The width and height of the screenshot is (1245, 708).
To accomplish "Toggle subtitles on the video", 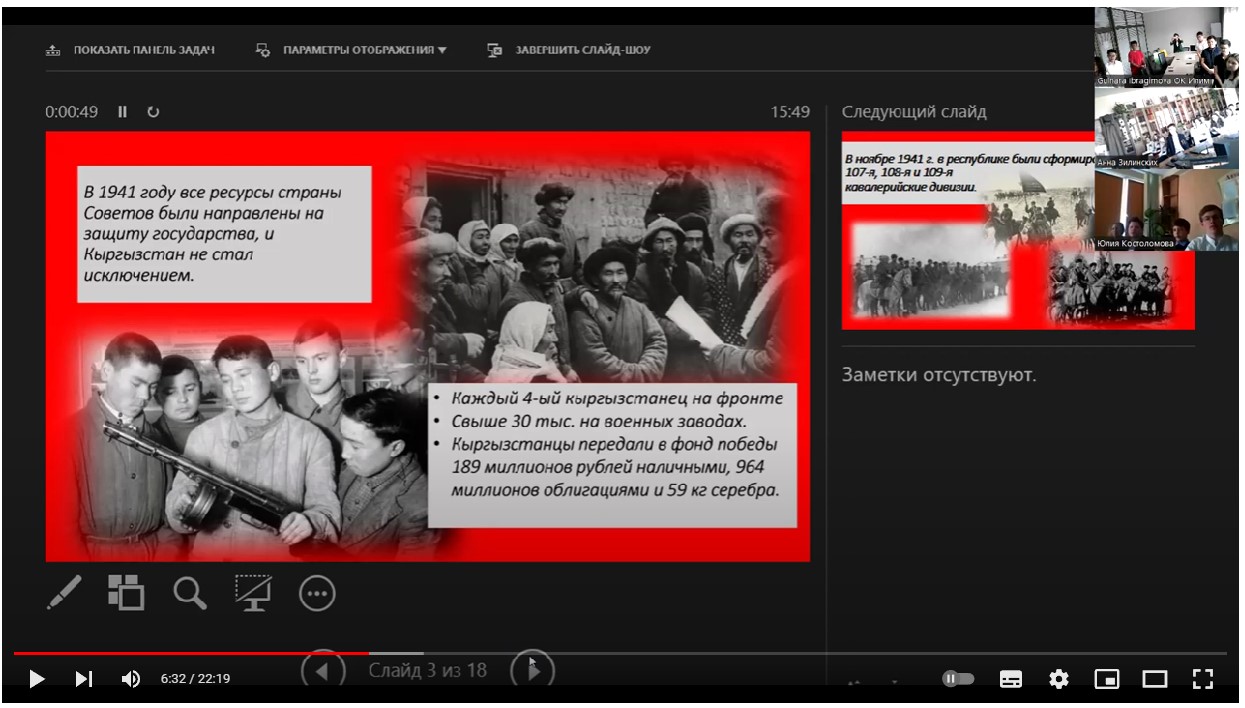I will 1011,680.
